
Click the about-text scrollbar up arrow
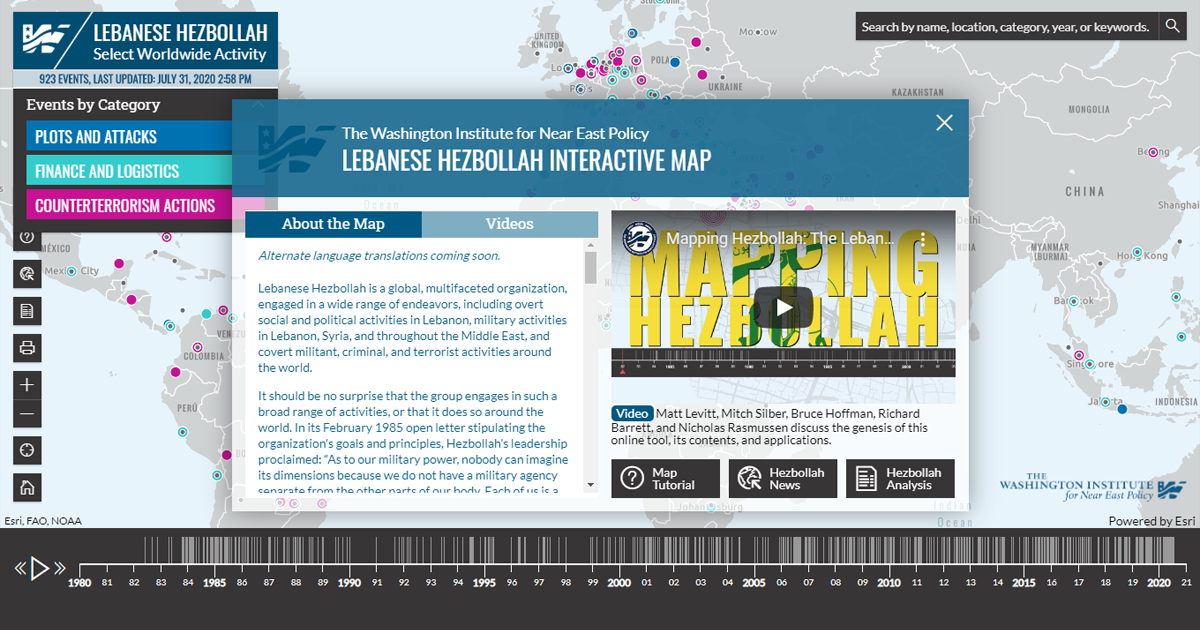click(x=591, y=245)
